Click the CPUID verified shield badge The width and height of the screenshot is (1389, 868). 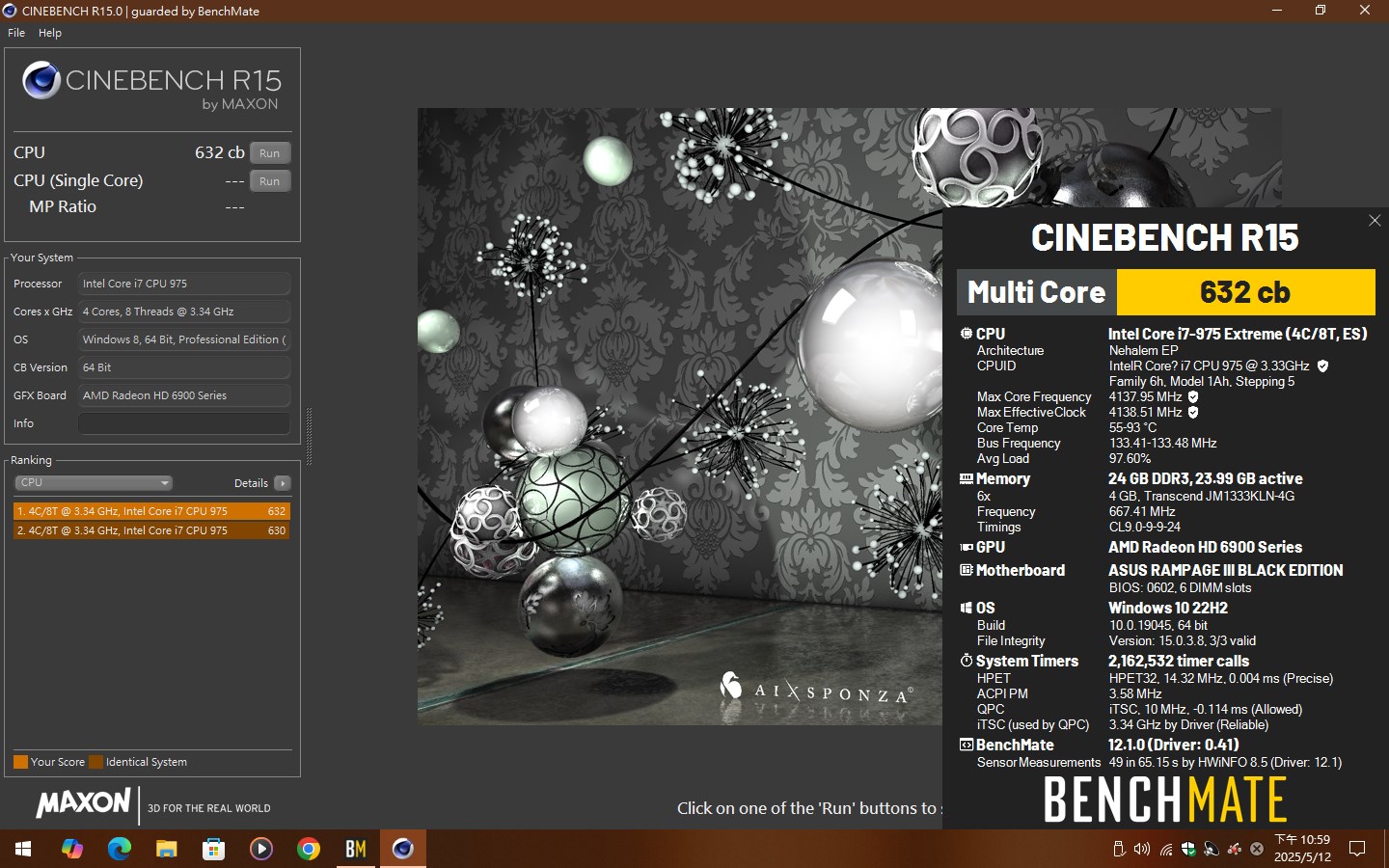[1322, 366]
